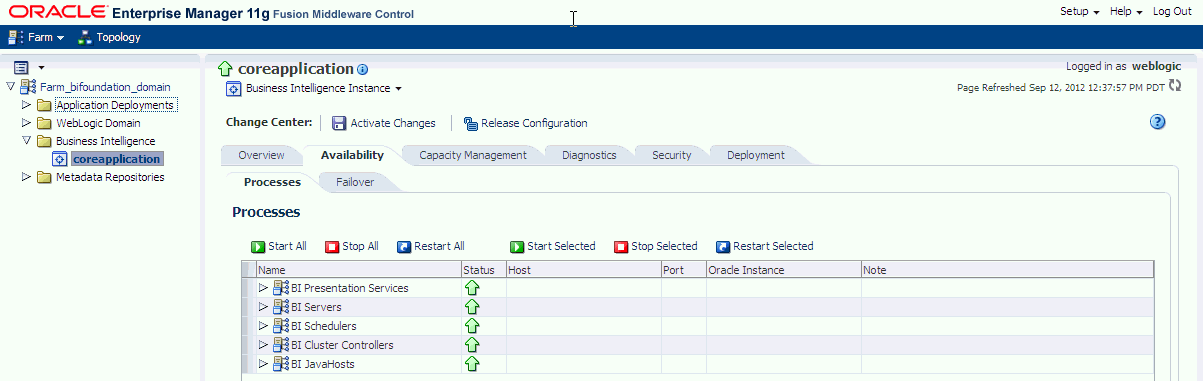Screen dimensions: 1203x381
Task: Click the coreapplication gear icon in tree
Action: click(60, 159)
